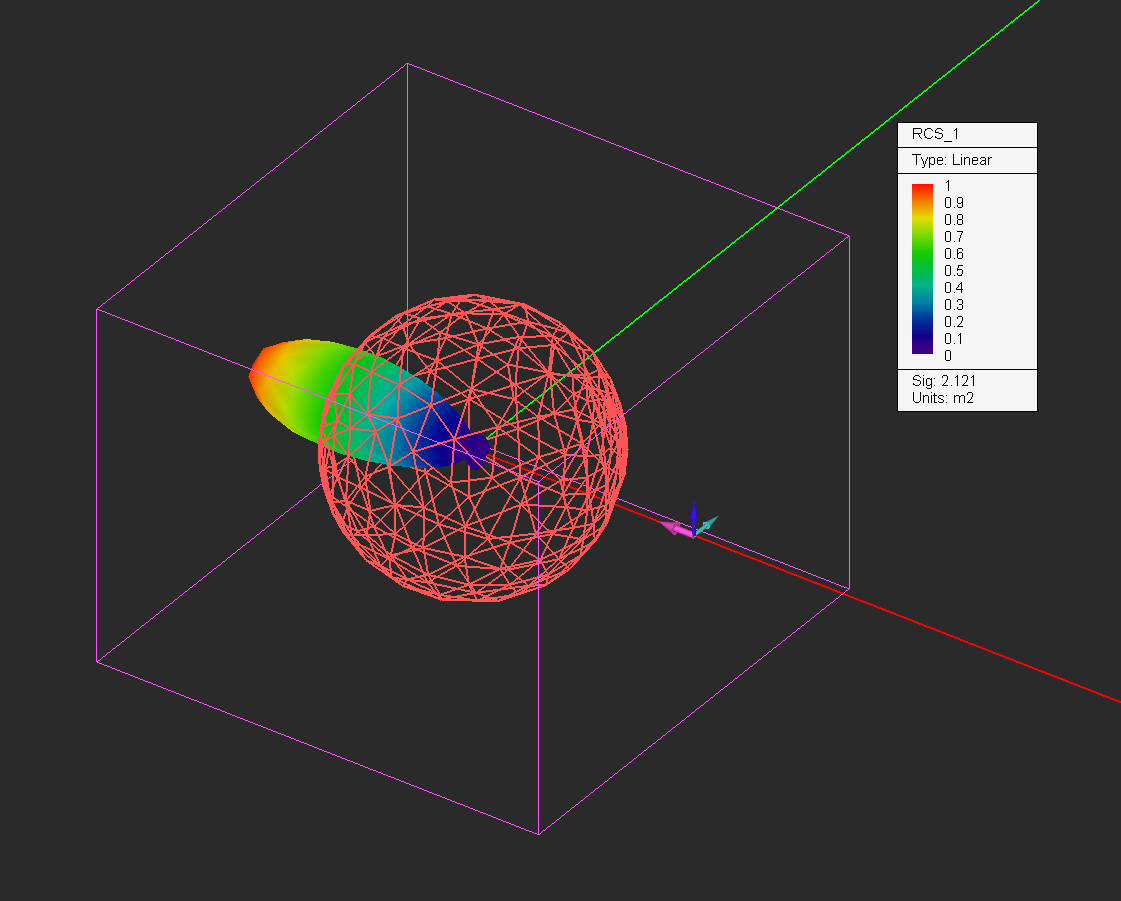Click the 'Type: Linear' legend row

pyautogui.click(x=952, y=160)
